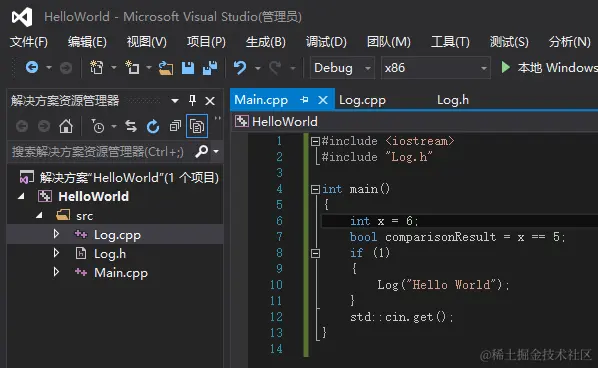This screenshot has width=598, height=368.
Task: Undo the last edit
Action: click(x=240, y=68)
